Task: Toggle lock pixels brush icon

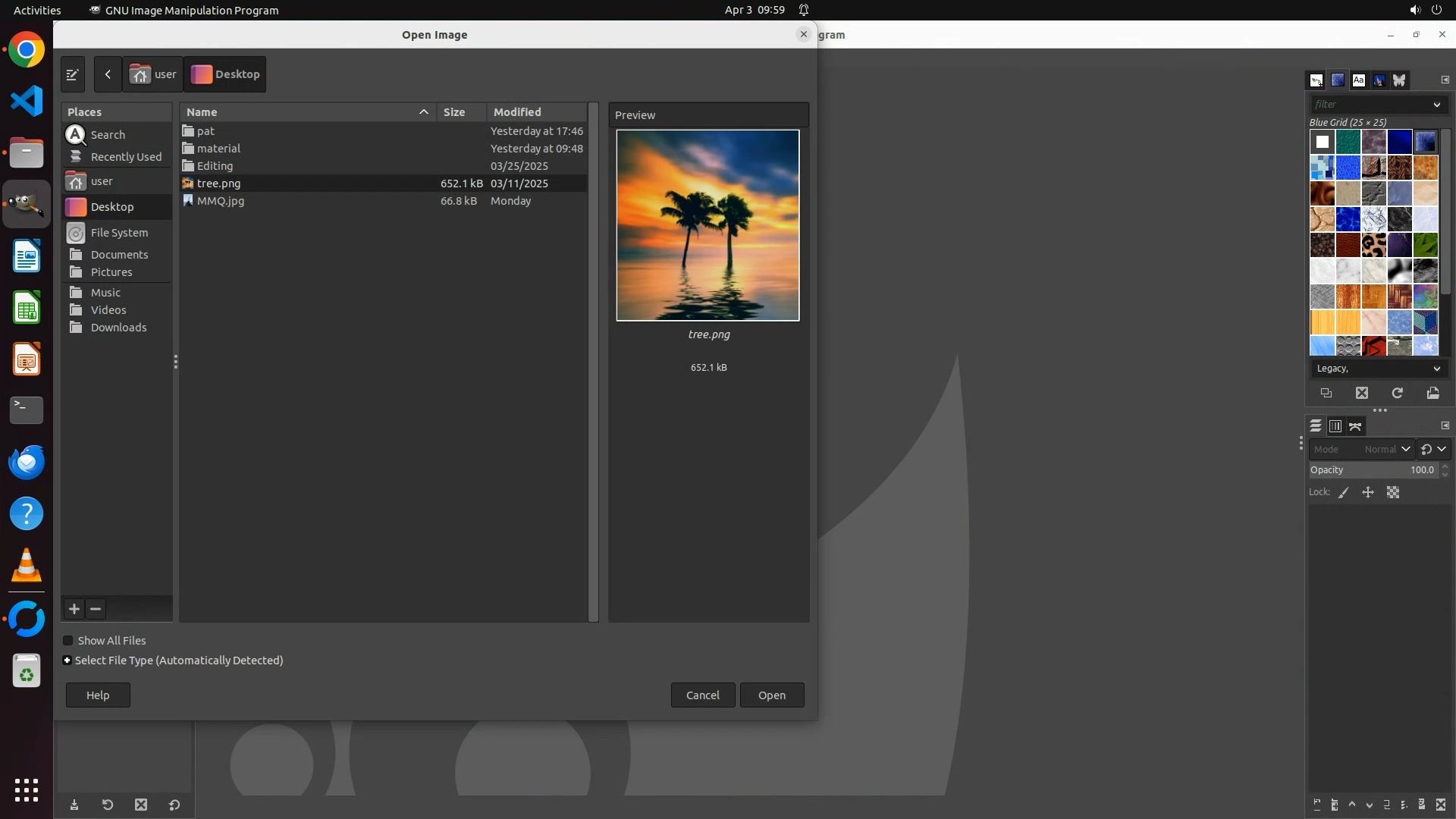Action: pyautogui.click(x=1344, y=493)
